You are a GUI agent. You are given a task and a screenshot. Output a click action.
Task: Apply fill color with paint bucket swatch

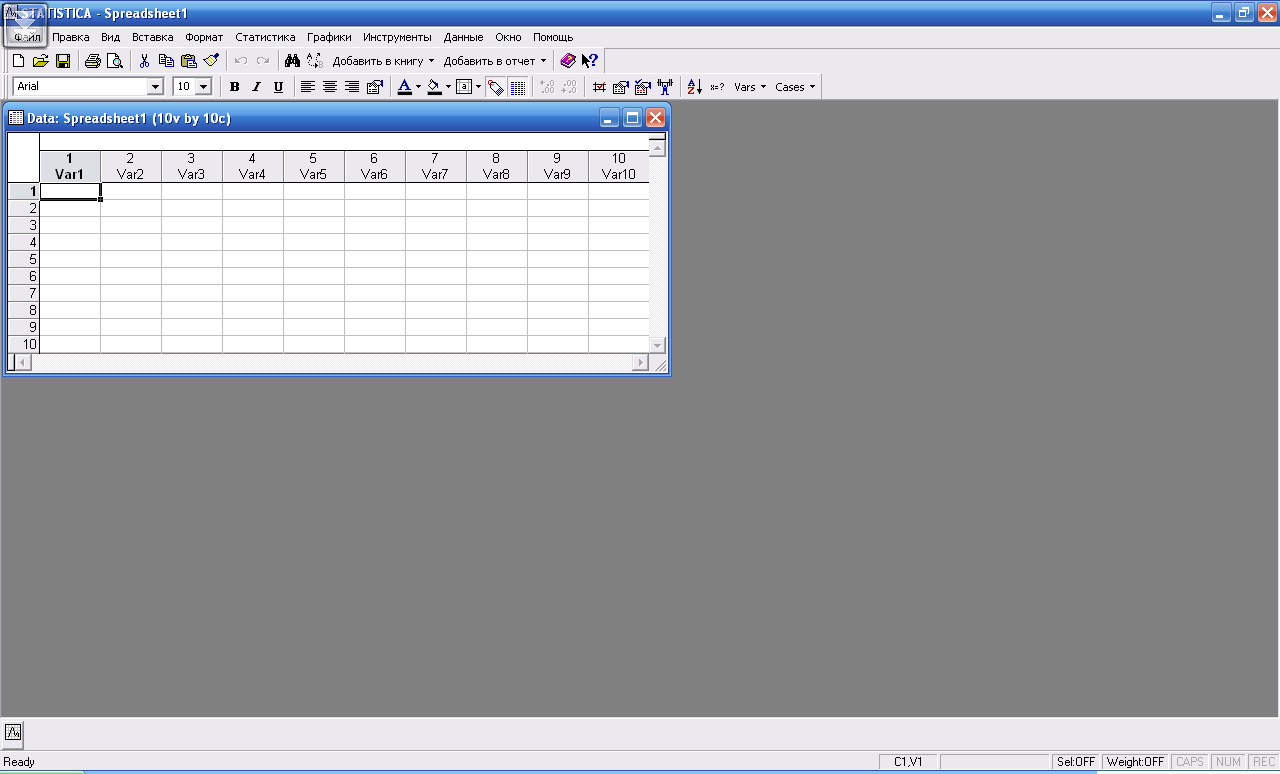point(434,87)
